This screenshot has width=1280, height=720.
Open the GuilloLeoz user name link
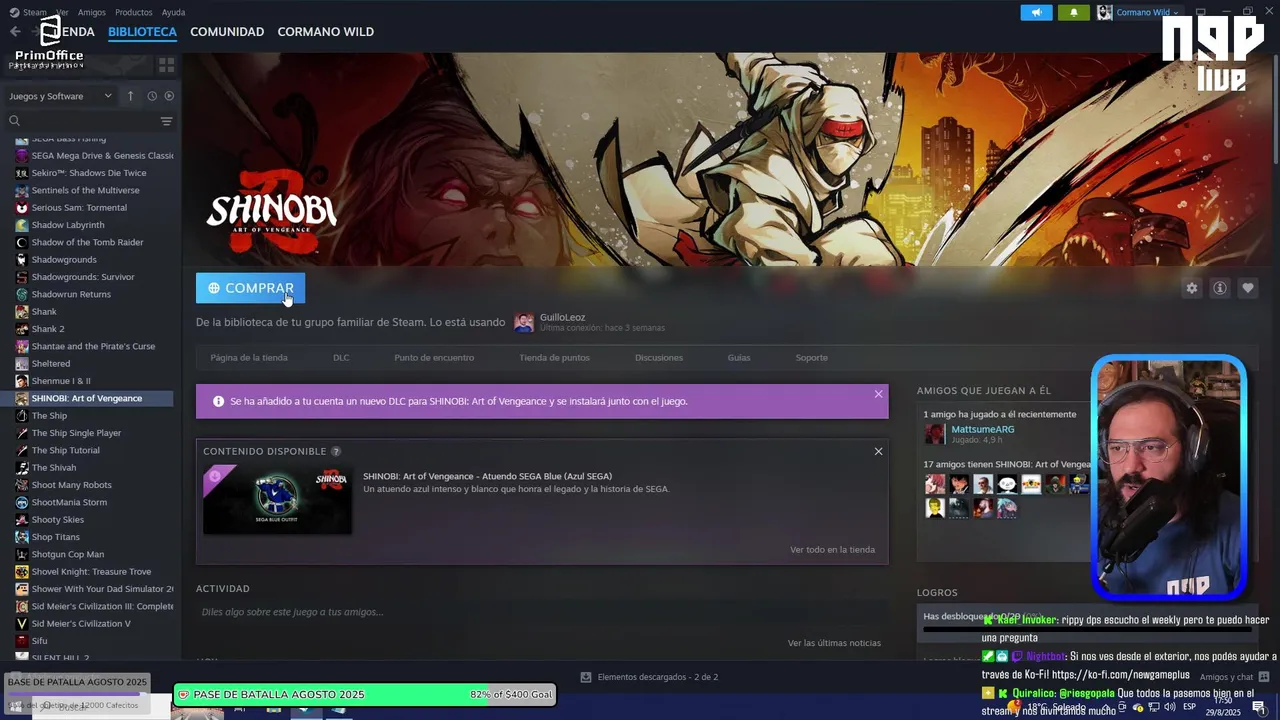(562, 317)
